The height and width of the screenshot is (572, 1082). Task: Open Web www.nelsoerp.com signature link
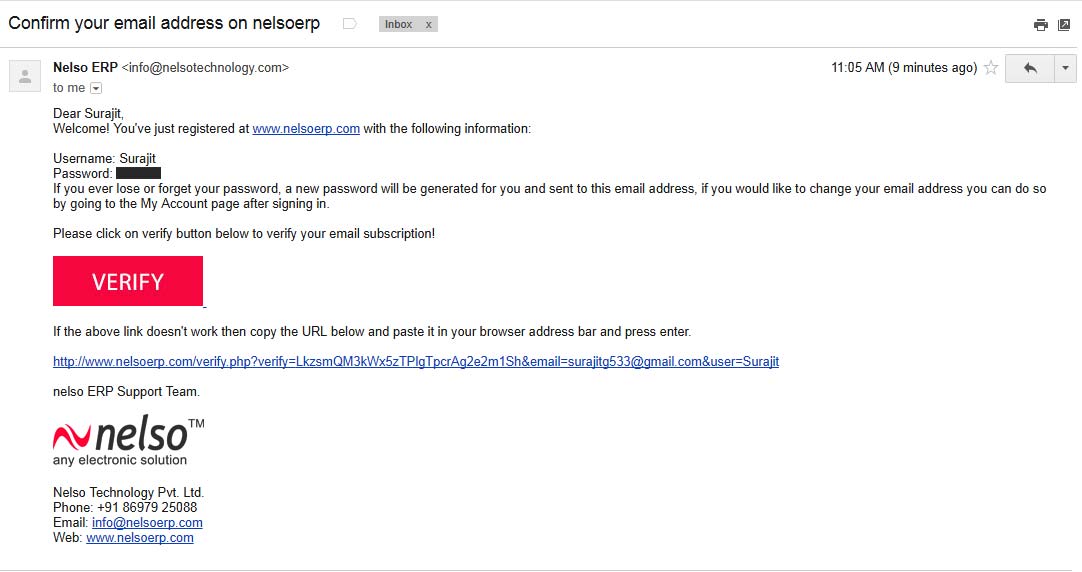coord(140,538)
